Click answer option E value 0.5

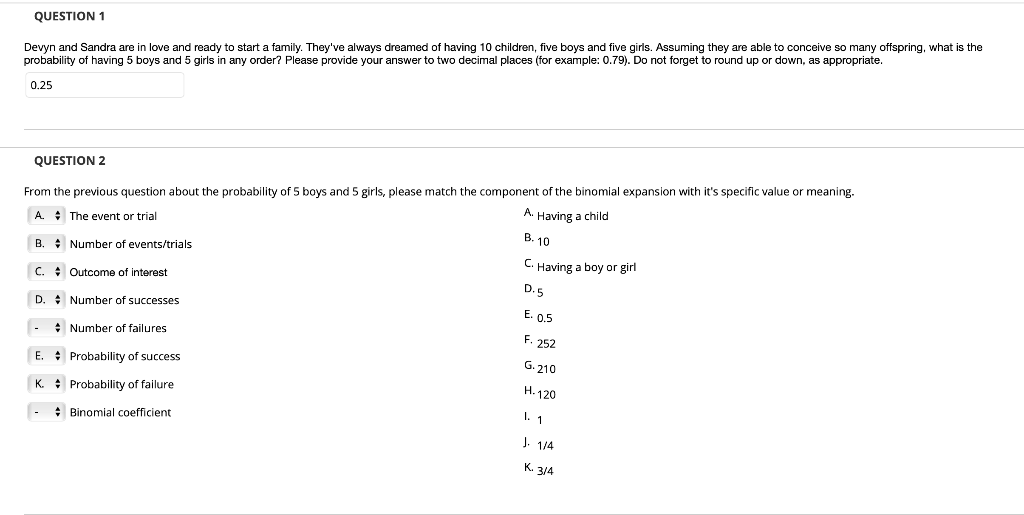[545, 318]
